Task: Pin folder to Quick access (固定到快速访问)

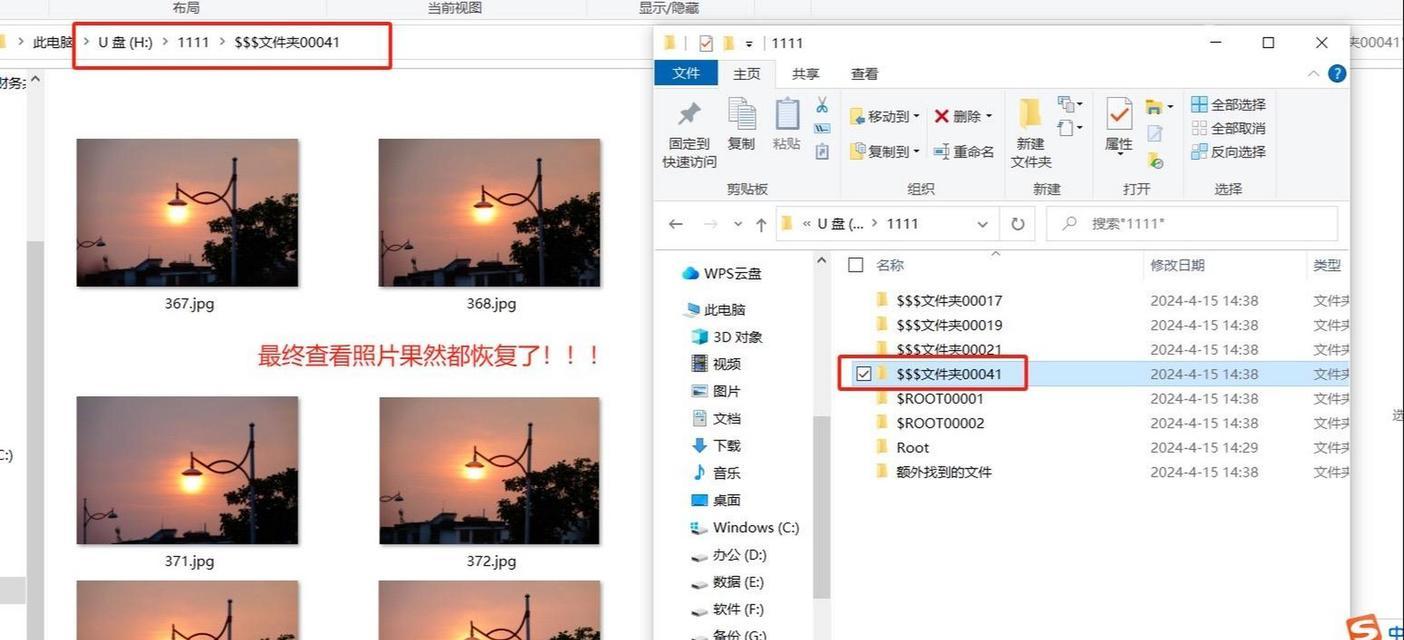Action: pyautogui.click(x=689, y=134)
